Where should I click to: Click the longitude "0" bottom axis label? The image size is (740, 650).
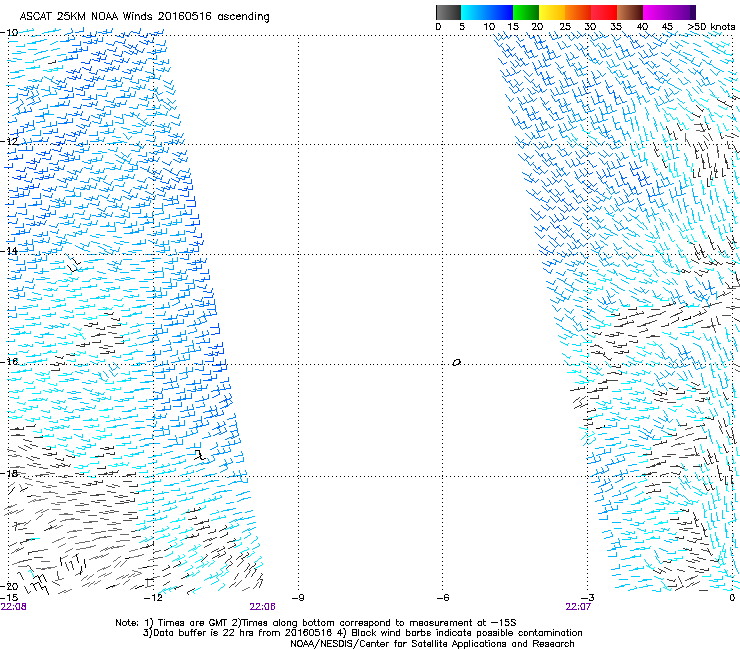(732, 597)
